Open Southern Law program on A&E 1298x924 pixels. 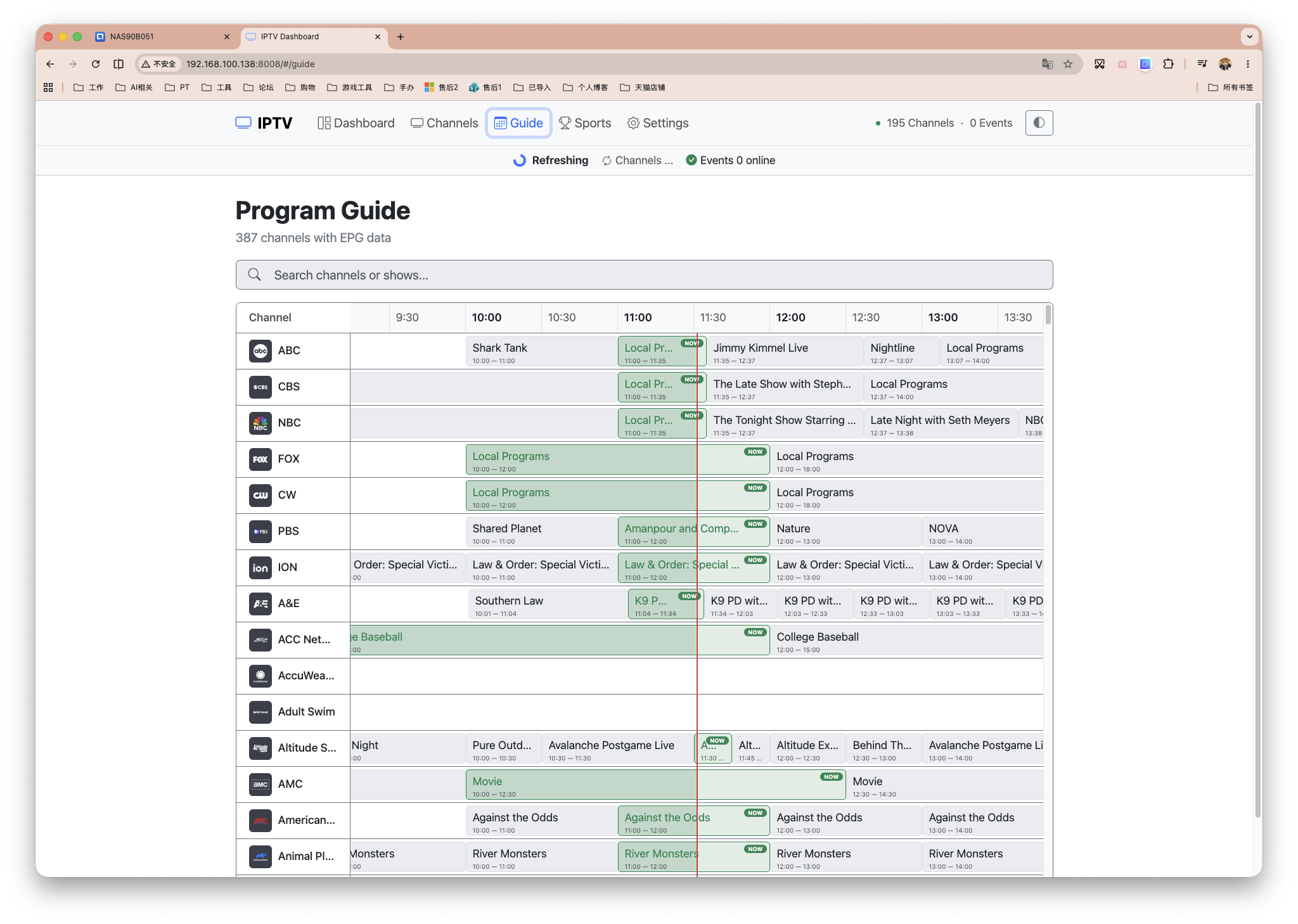click(x=548, y=605)
